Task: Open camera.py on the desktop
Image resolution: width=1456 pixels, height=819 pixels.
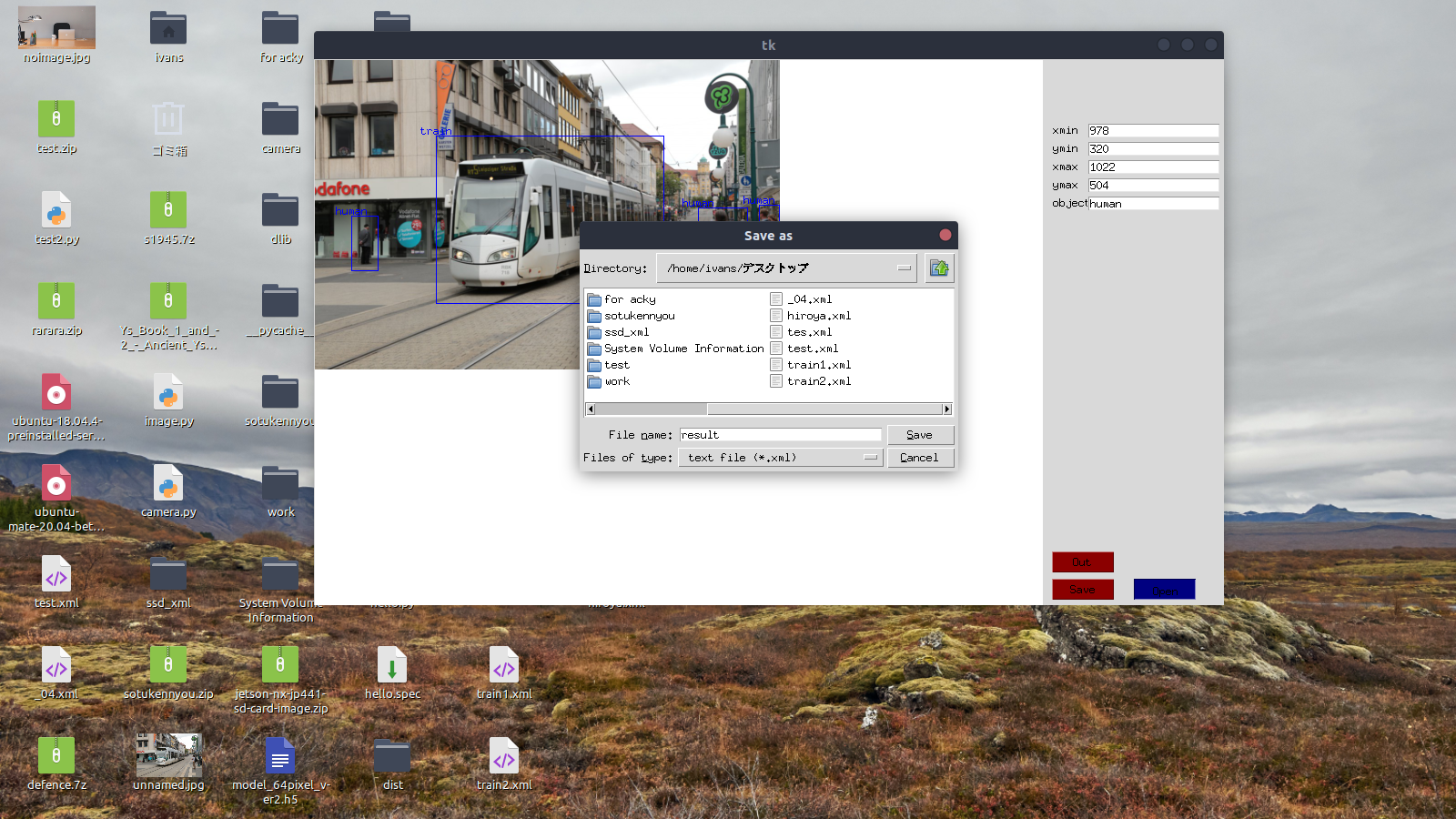Action: (x=167, y=484)
